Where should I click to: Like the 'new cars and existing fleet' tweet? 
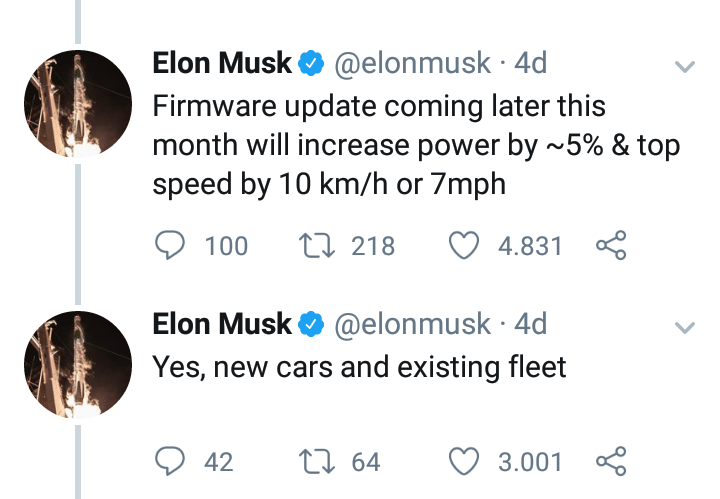464,461
